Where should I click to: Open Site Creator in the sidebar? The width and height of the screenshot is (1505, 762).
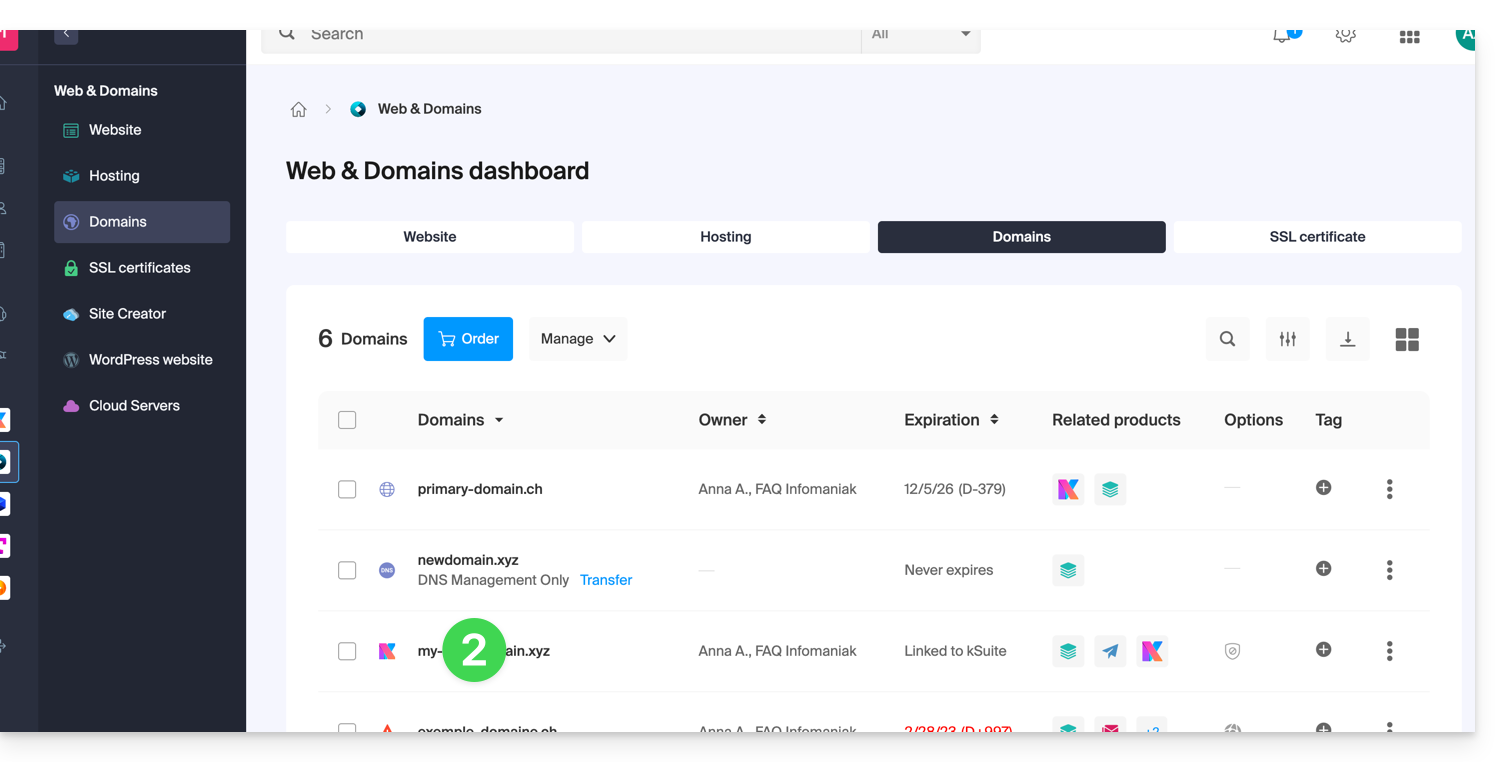pos(127,314)
